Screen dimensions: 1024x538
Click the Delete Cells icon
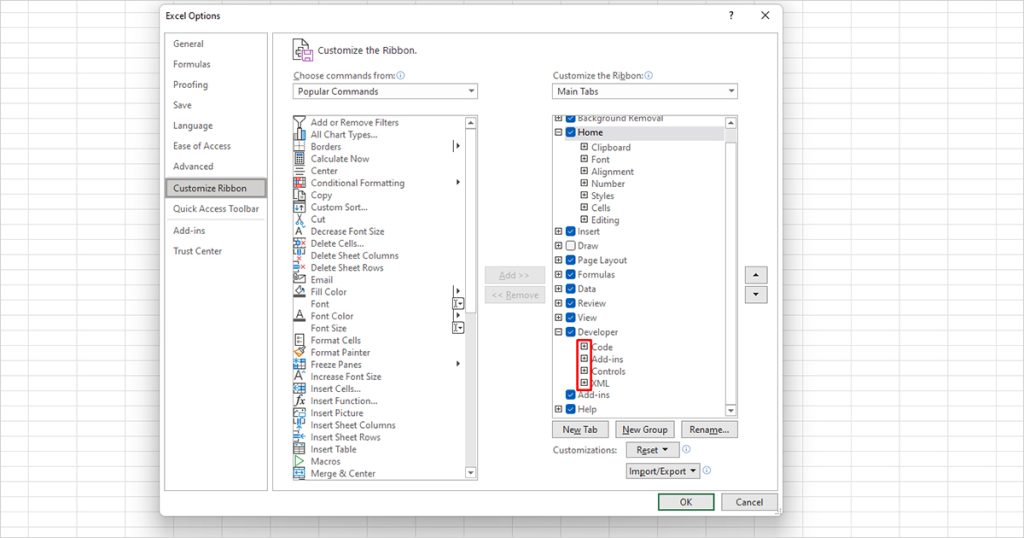(299, 243)
